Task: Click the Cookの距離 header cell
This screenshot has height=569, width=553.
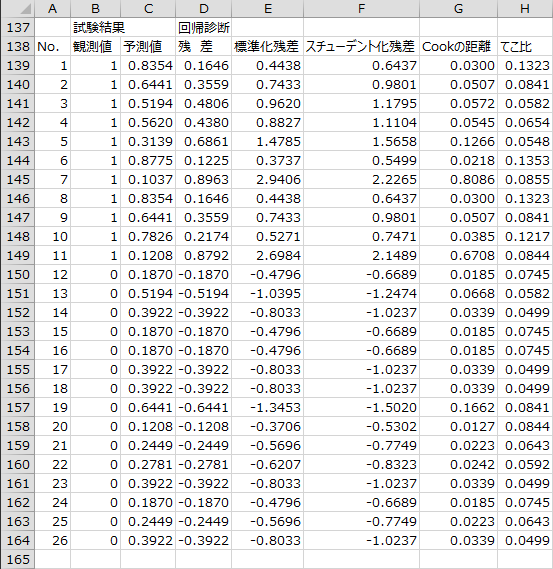Action: coord(459,46)
